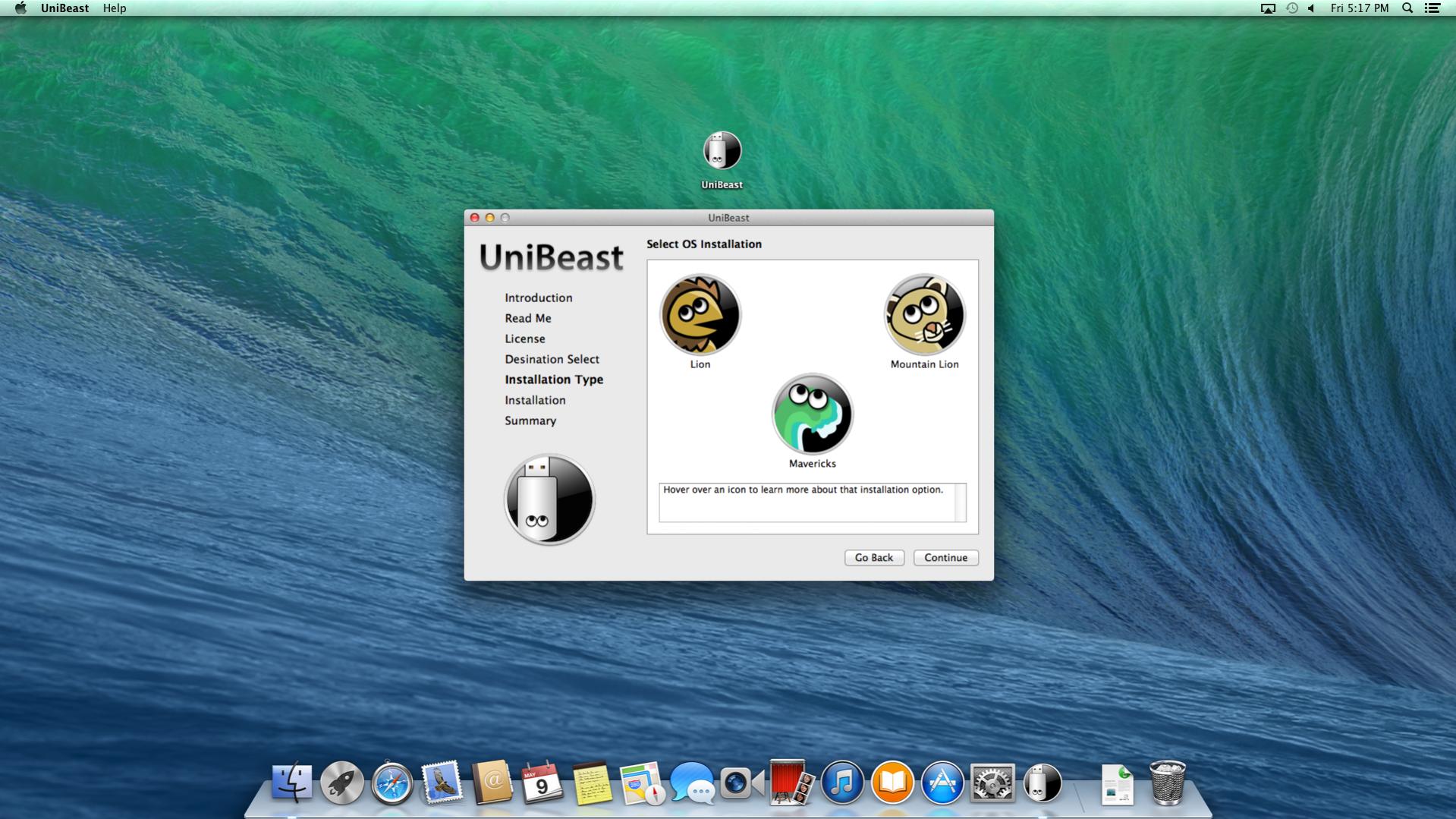The image size is (1456, 819).
Task: Click the Installation step
Action: click(535, 400)
